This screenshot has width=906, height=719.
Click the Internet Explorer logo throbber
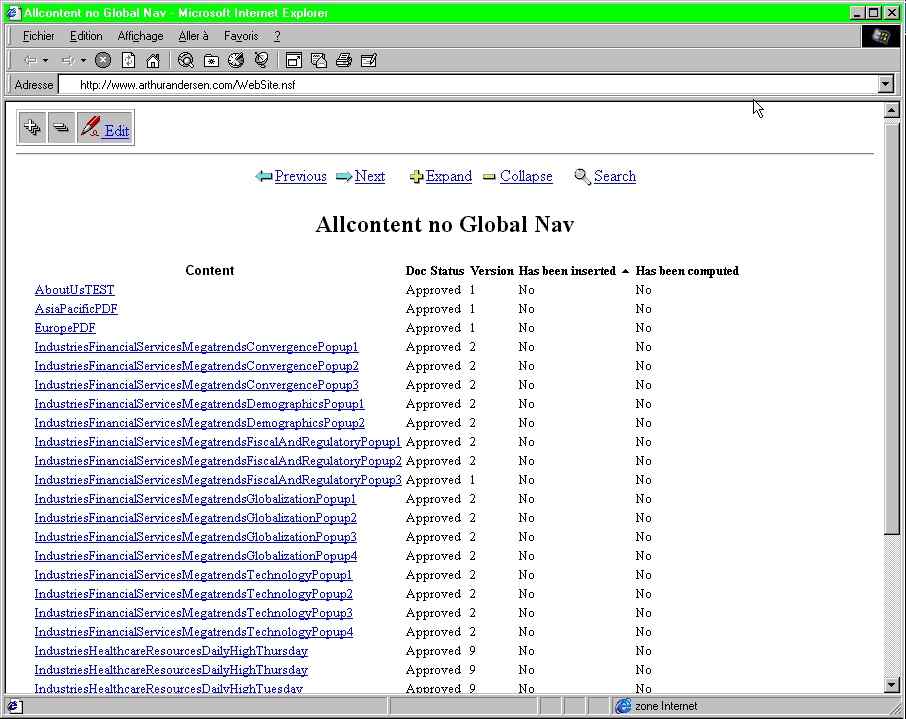point(881,36)
